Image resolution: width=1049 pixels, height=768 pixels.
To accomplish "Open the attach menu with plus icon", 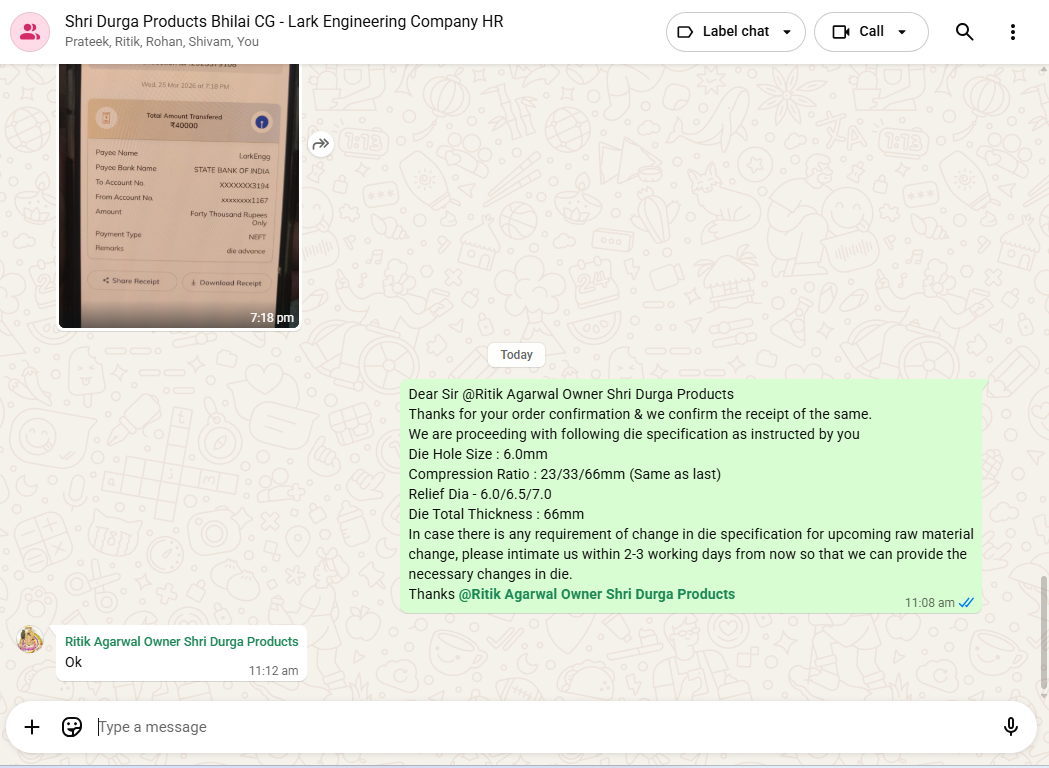I will coord(32,727).
